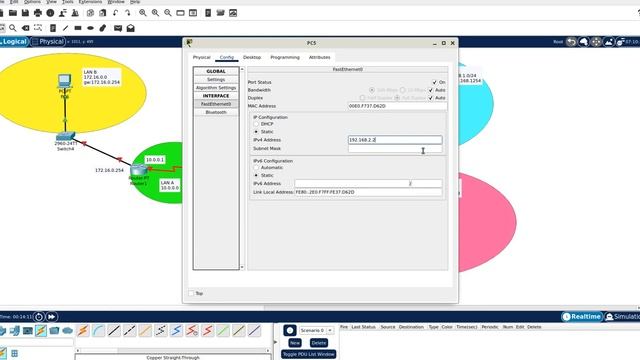Select the Draw Rectangle tool

coord(78,28)
